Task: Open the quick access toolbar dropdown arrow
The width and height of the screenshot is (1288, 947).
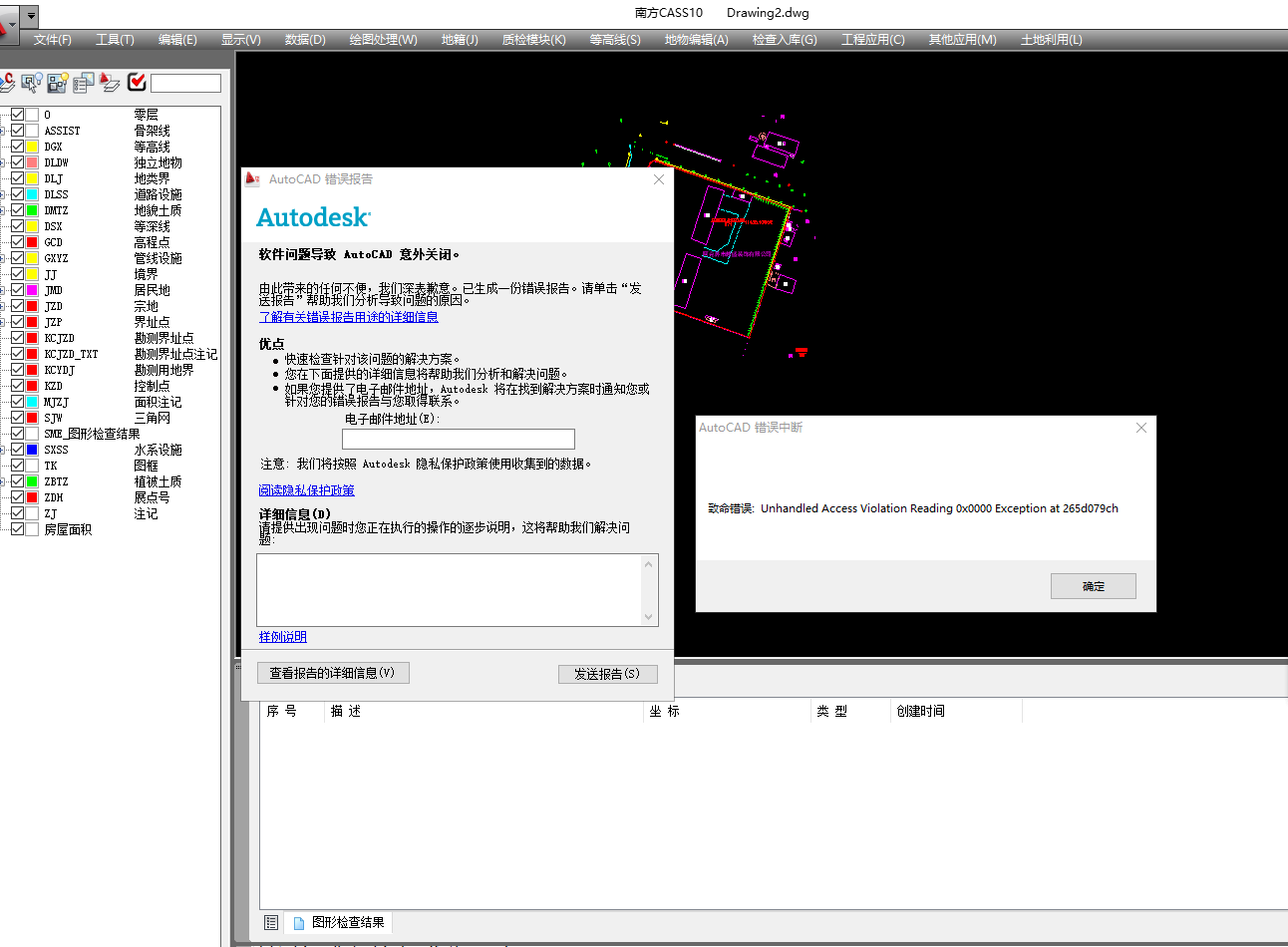Action: 32,17
